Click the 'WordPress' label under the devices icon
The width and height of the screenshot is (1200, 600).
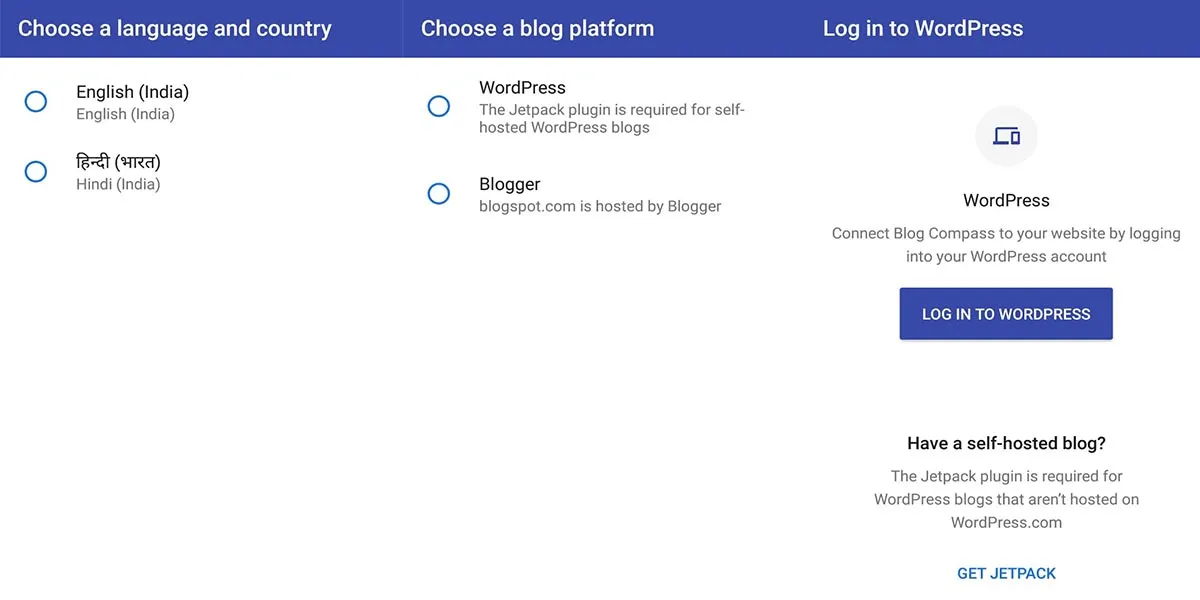click(x=1006, y=200)
